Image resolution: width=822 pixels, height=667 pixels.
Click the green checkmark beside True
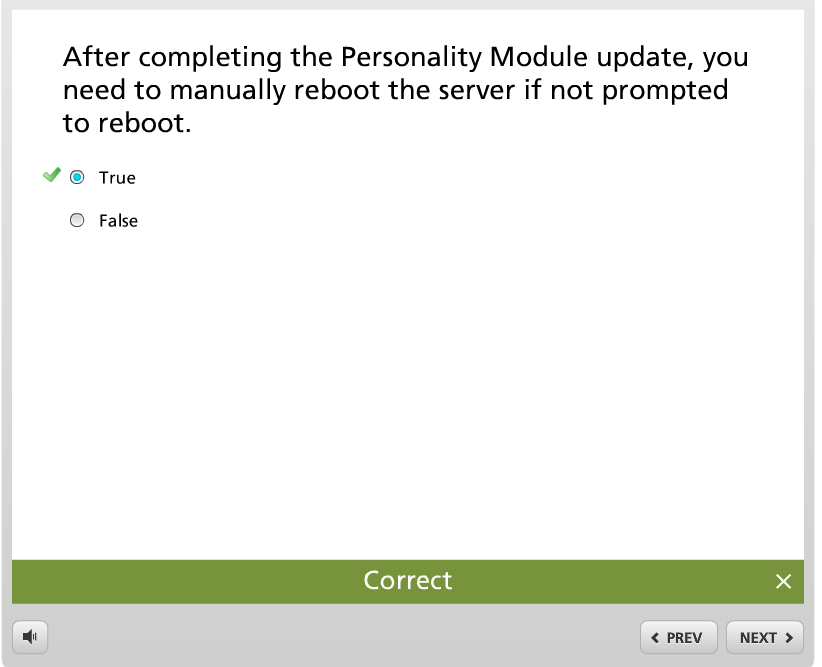(52, 176)
